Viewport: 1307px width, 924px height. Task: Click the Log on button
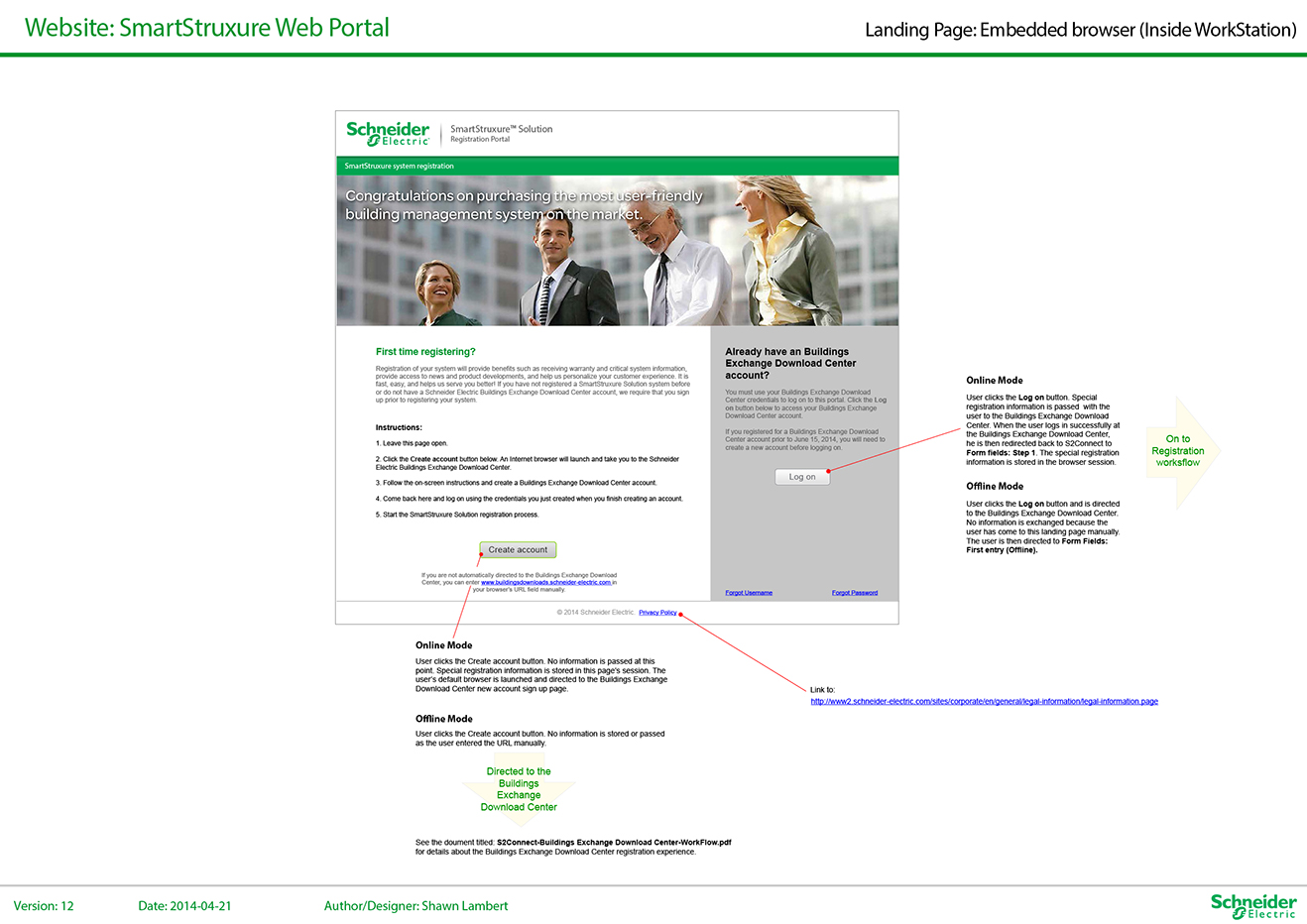(802, 477)
